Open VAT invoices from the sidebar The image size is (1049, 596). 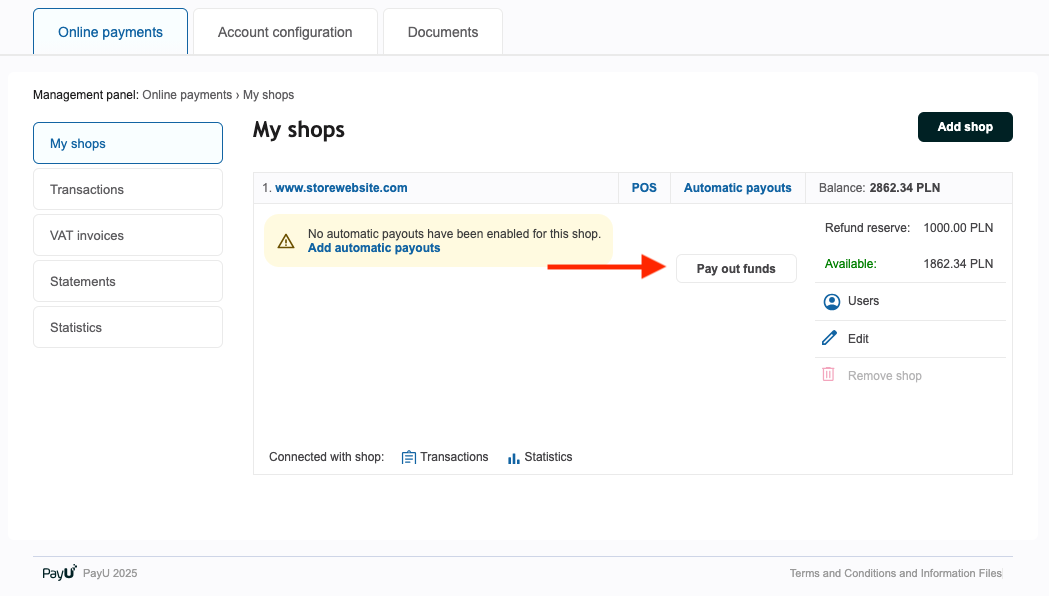click(x=127, y=235)
